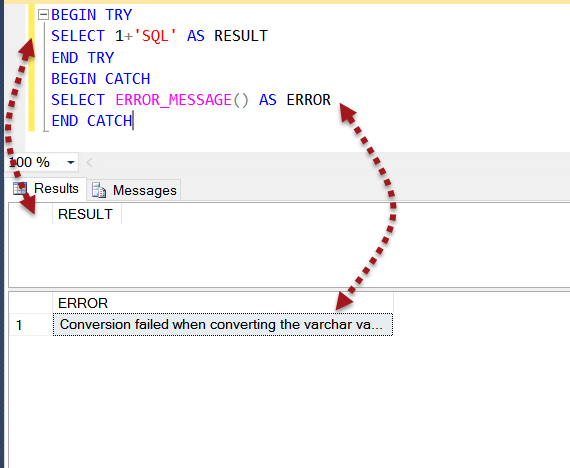Open the 100 % zoom dropdown
This screenshot has height=468, width=570.
pos(71,163)
